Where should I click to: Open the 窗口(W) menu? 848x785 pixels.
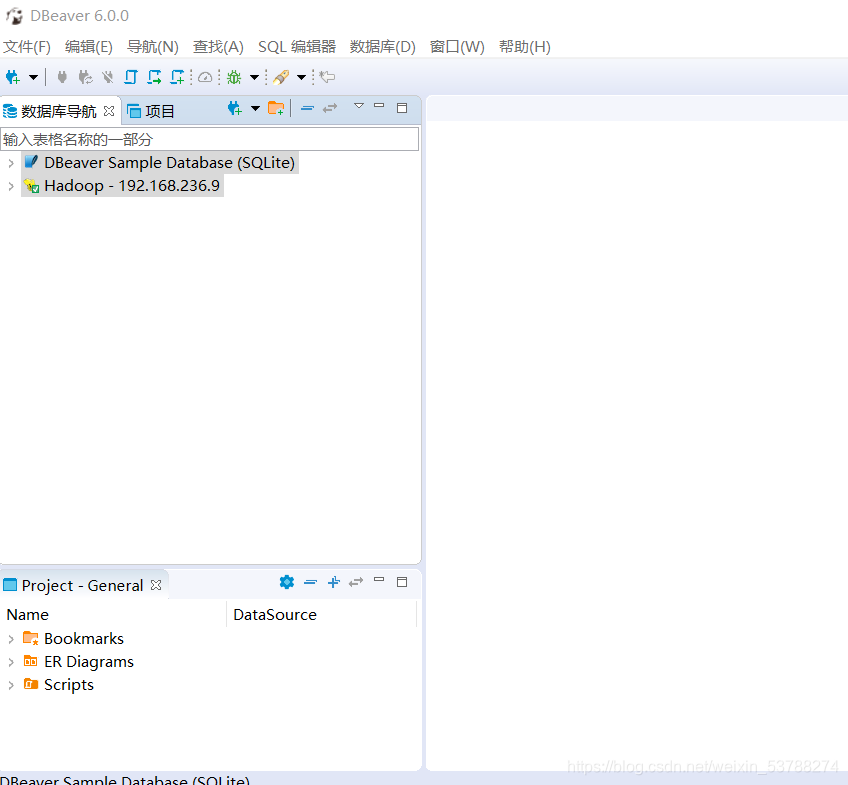(457, 47)
